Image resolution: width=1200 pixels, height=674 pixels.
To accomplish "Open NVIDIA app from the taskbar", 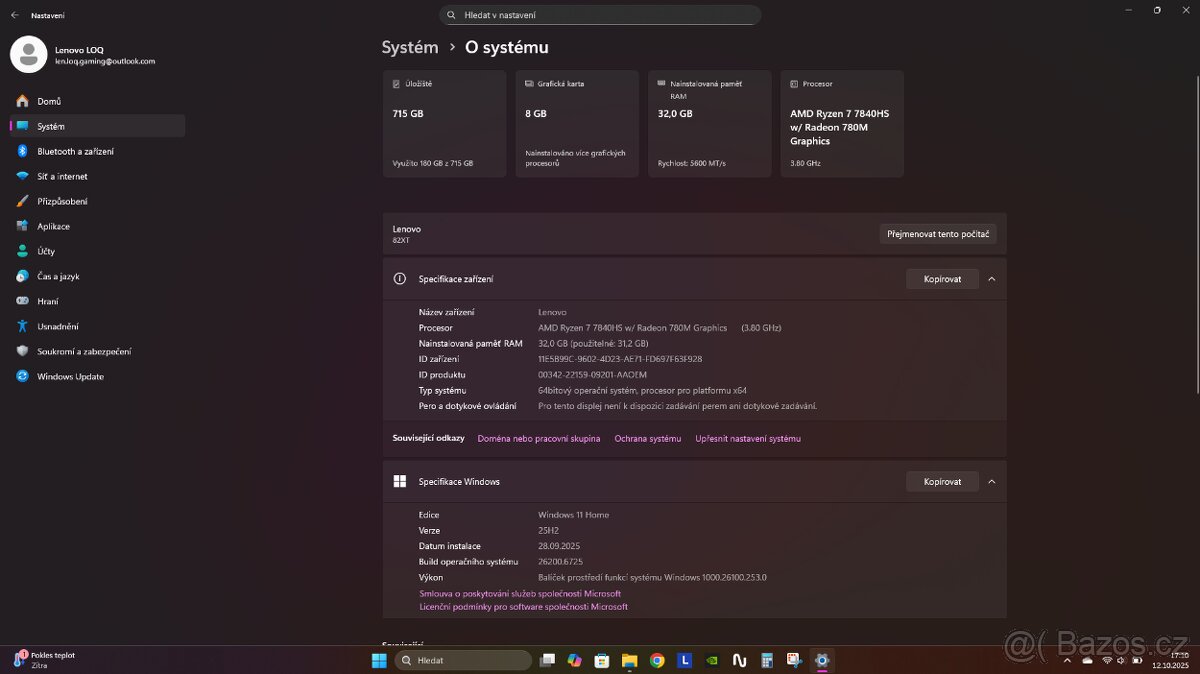I will pos(710,660).
